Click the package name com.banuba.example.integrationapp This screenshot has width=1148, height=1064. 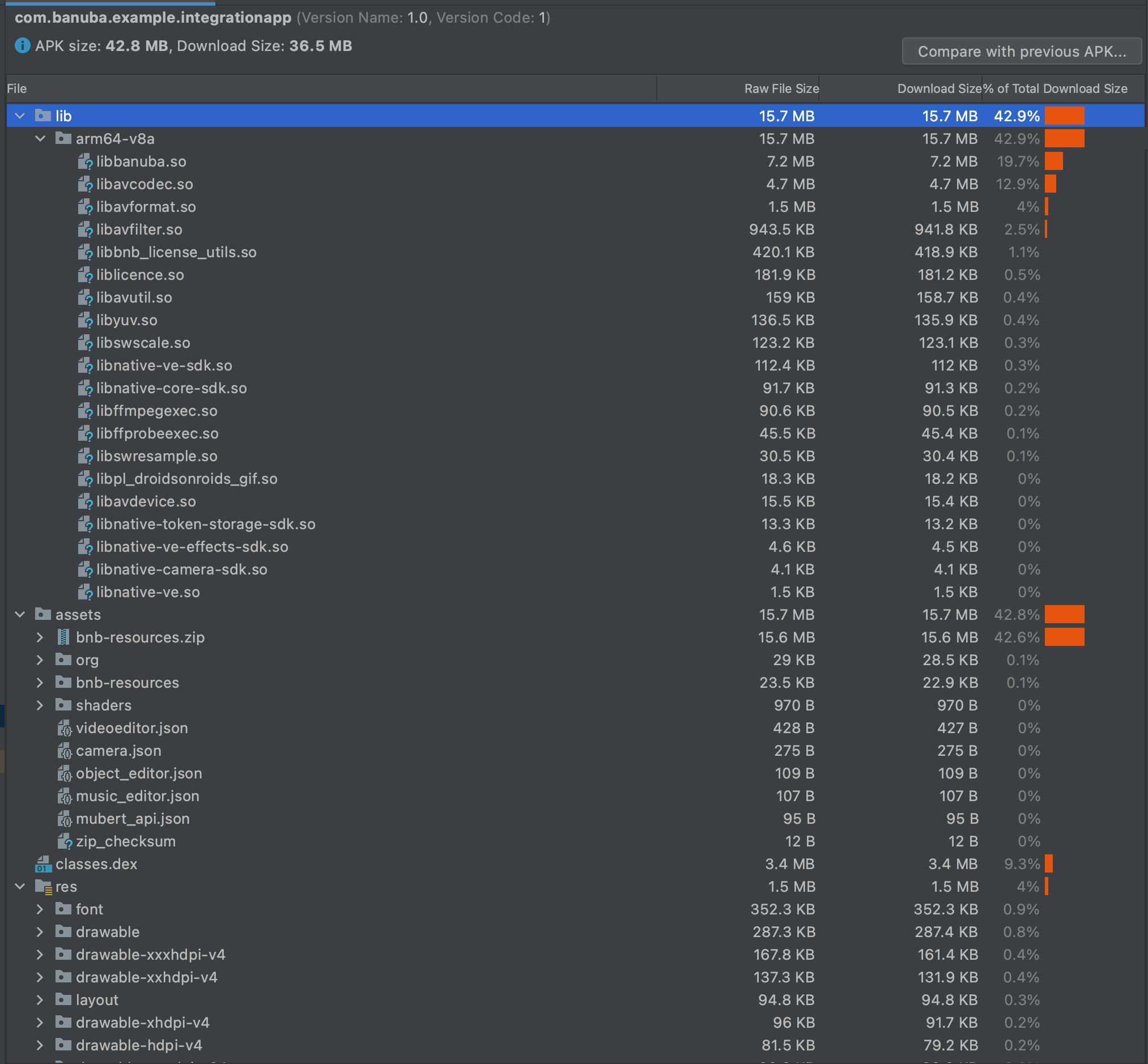[153, 18]
